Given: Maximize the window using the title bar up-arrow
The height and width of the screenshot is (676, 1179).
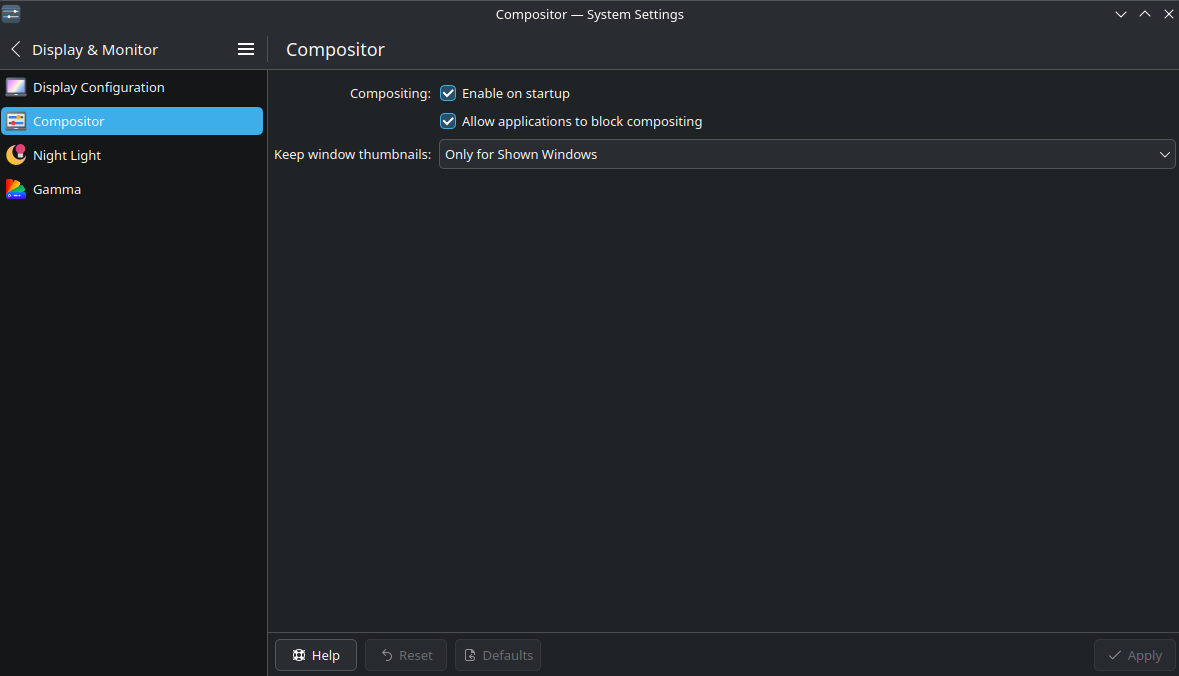Looking at the screenshot, I should pos(1145,14).
